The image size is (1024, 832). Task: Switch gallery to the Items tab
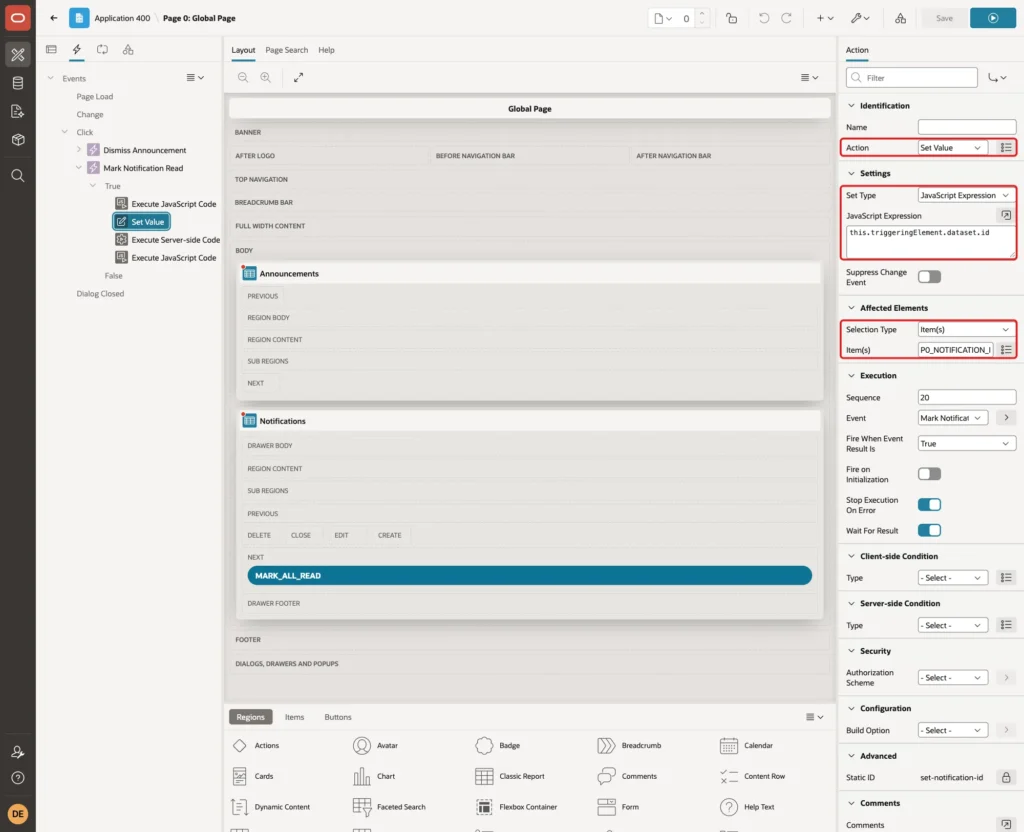pyautogui.click(x=295, y=717)
